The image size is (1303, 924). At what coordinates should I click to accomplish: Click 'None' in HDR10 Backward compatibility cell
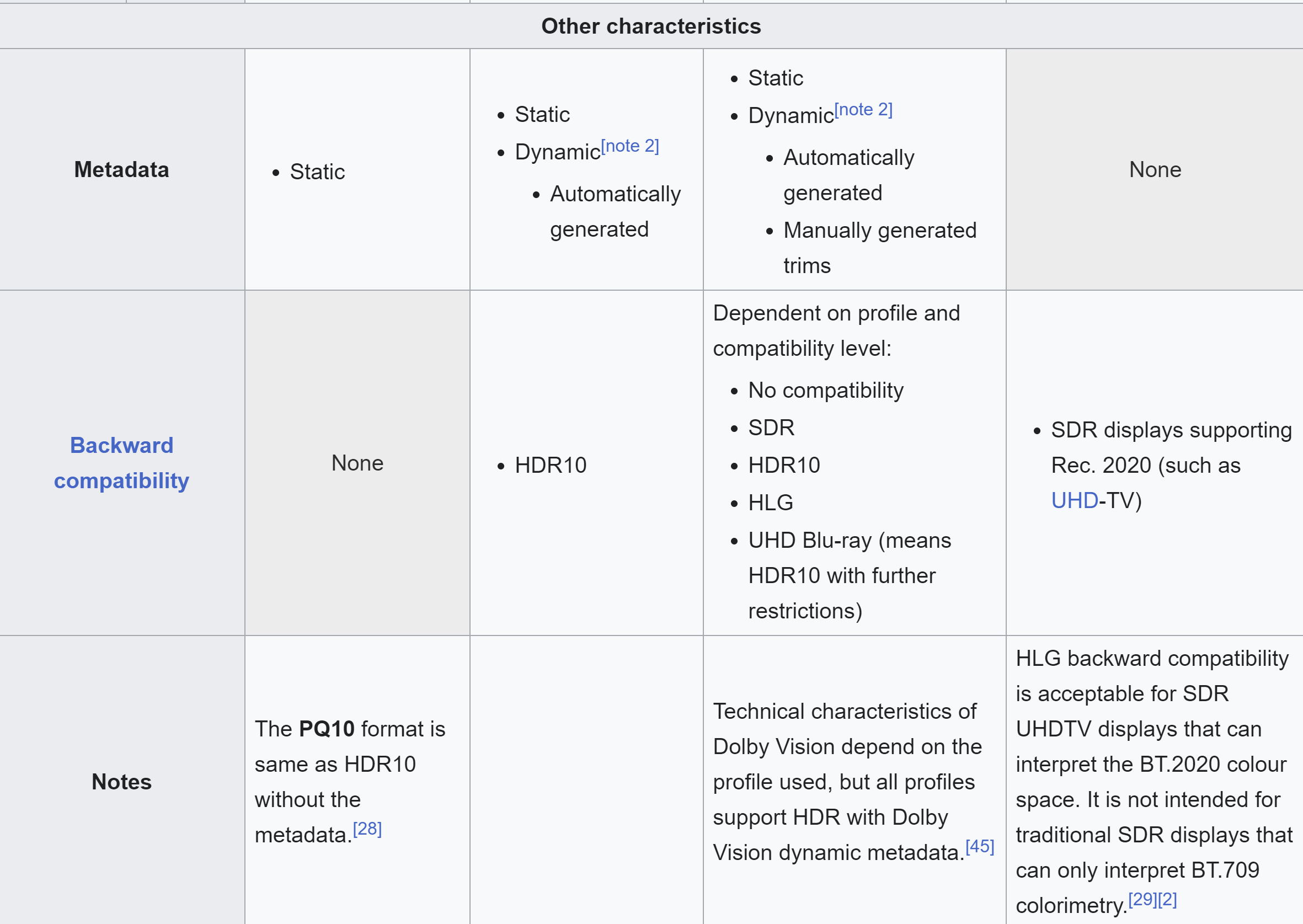357,463
